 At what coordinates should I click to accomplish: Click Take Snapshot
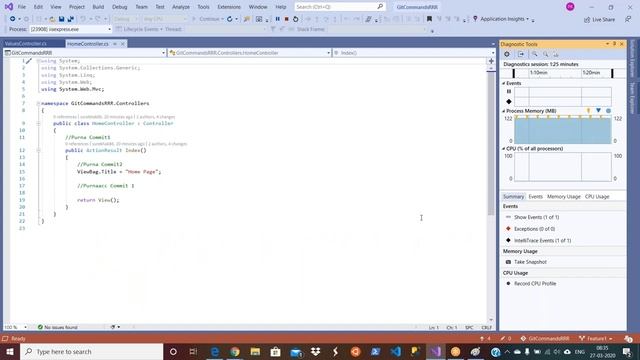pyautogui.click(x=530, y=262)
